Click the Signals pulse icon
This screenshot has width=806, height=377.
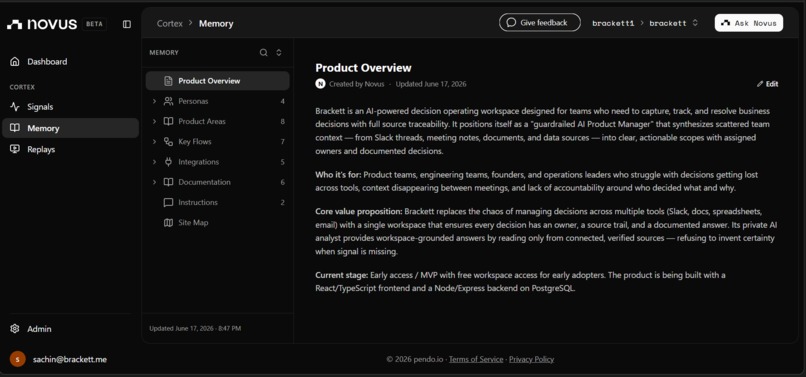point(15,107)
